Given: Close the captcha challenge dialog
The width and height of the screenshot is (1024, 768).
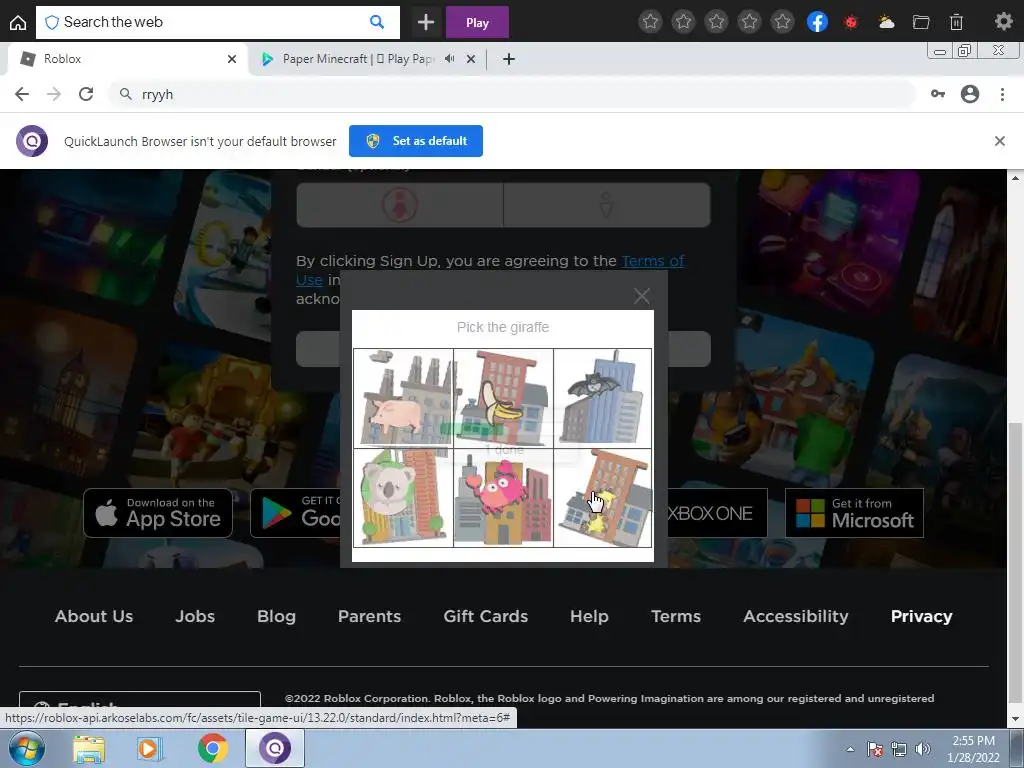Looking at the screenshot, I should [642, 296].
